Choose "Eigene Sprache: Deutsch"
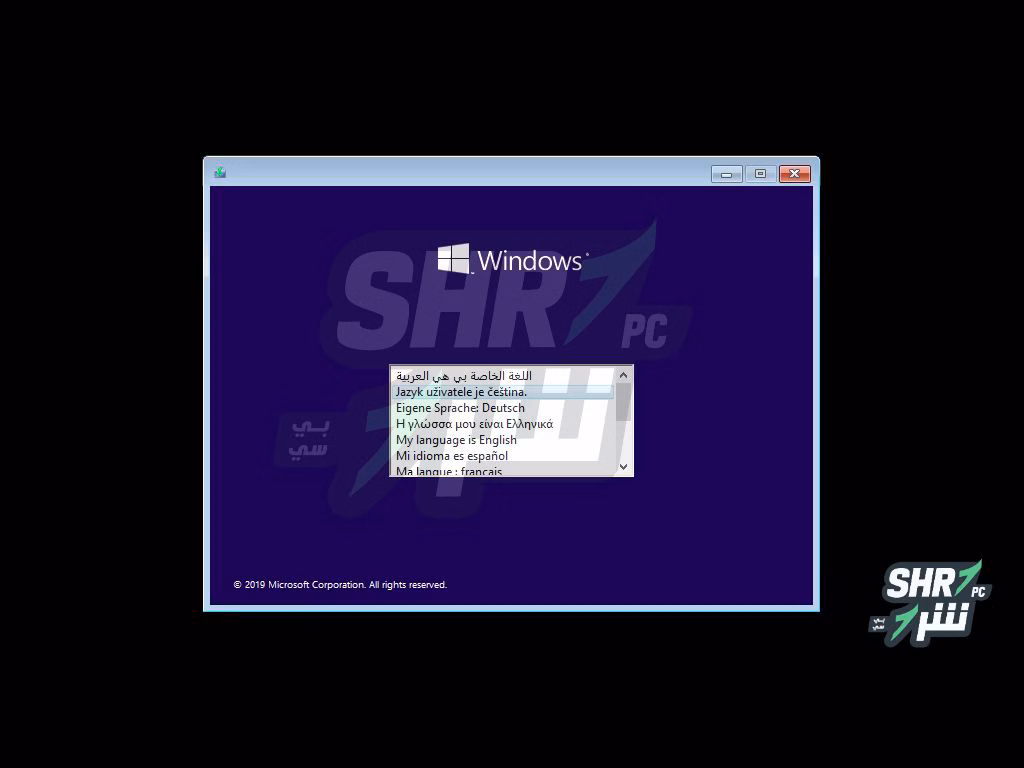The image size is (1024, 768). [x=503, y=408]
